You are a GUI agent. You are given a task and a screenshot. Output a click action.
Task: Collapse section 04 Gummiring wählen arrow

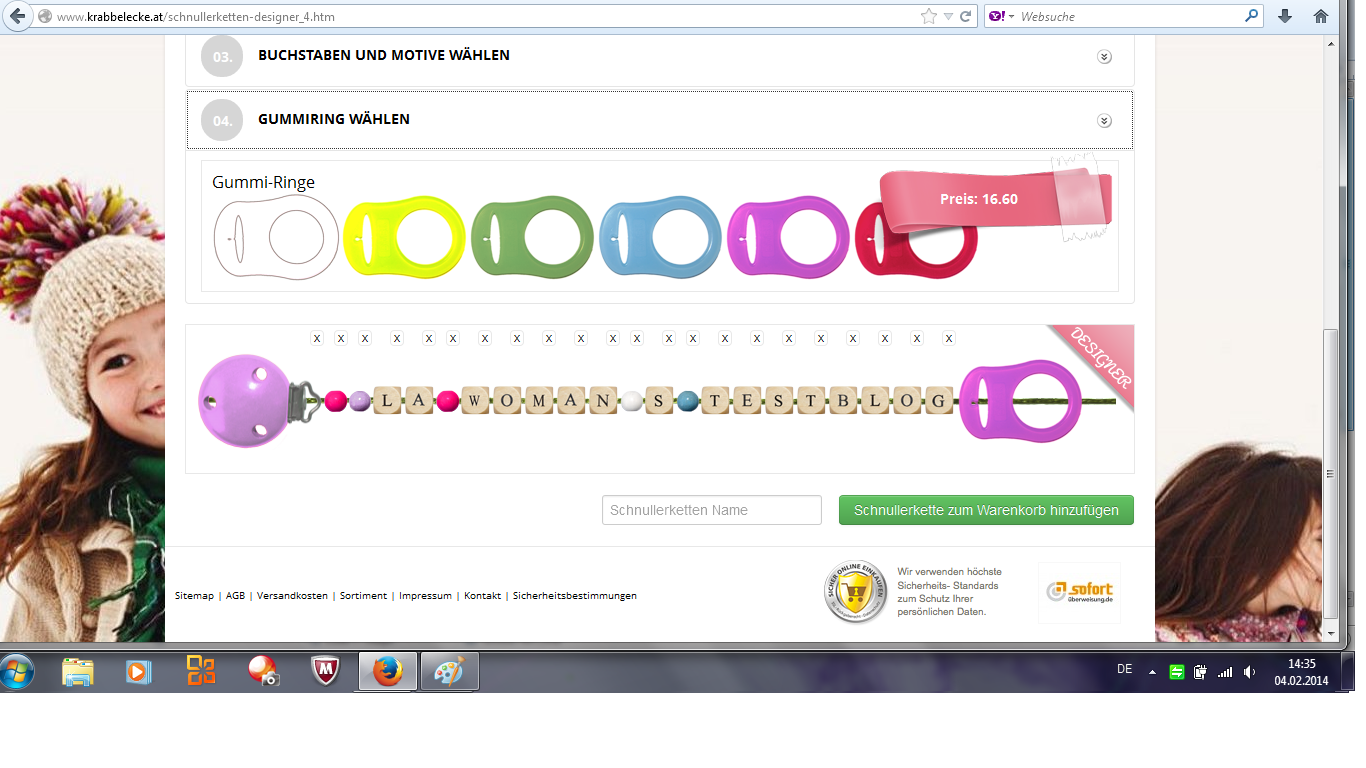pos(1104,121)
